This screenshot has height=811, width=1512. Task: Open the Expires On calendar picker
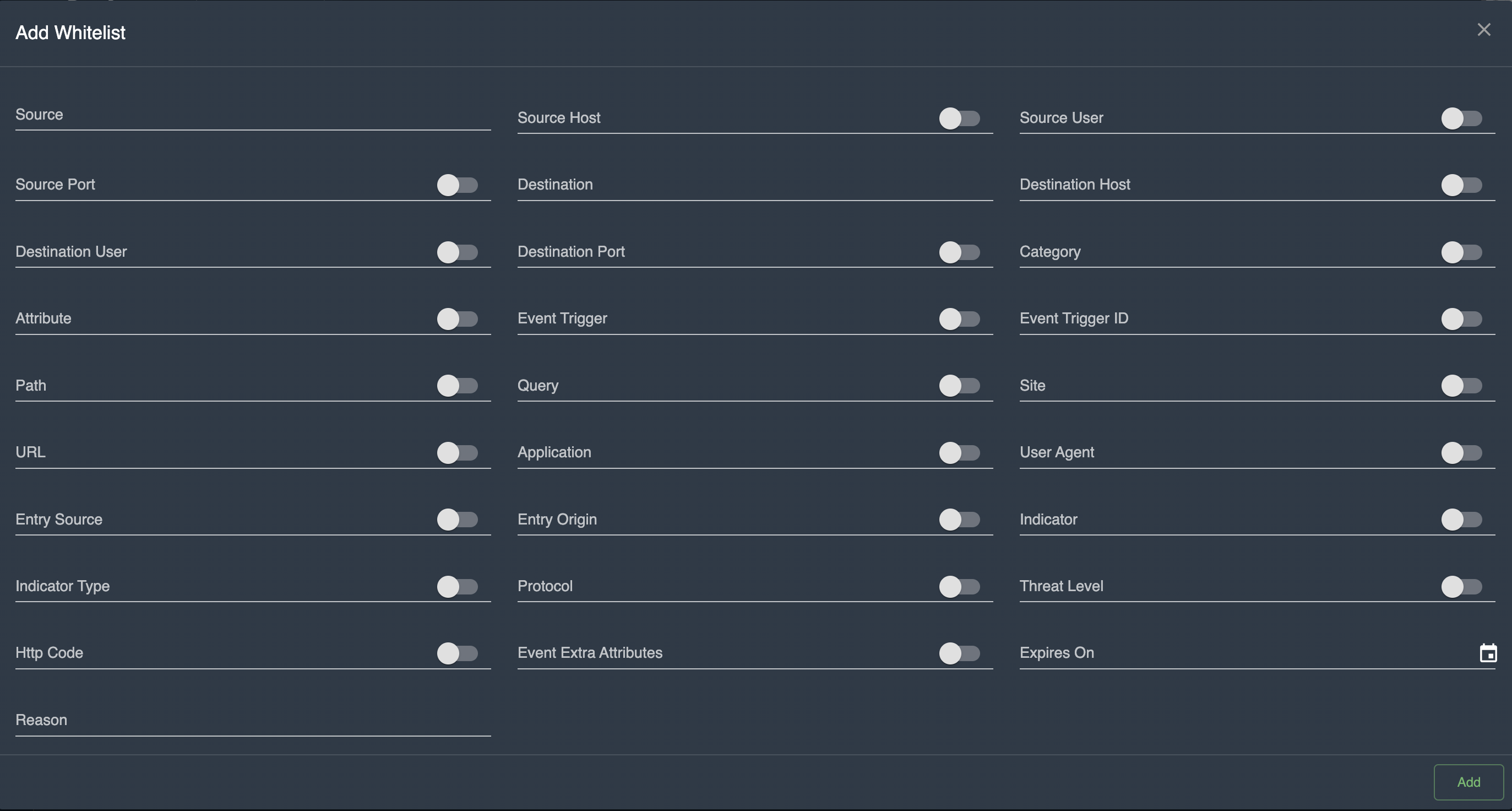tap(1488, 653)
